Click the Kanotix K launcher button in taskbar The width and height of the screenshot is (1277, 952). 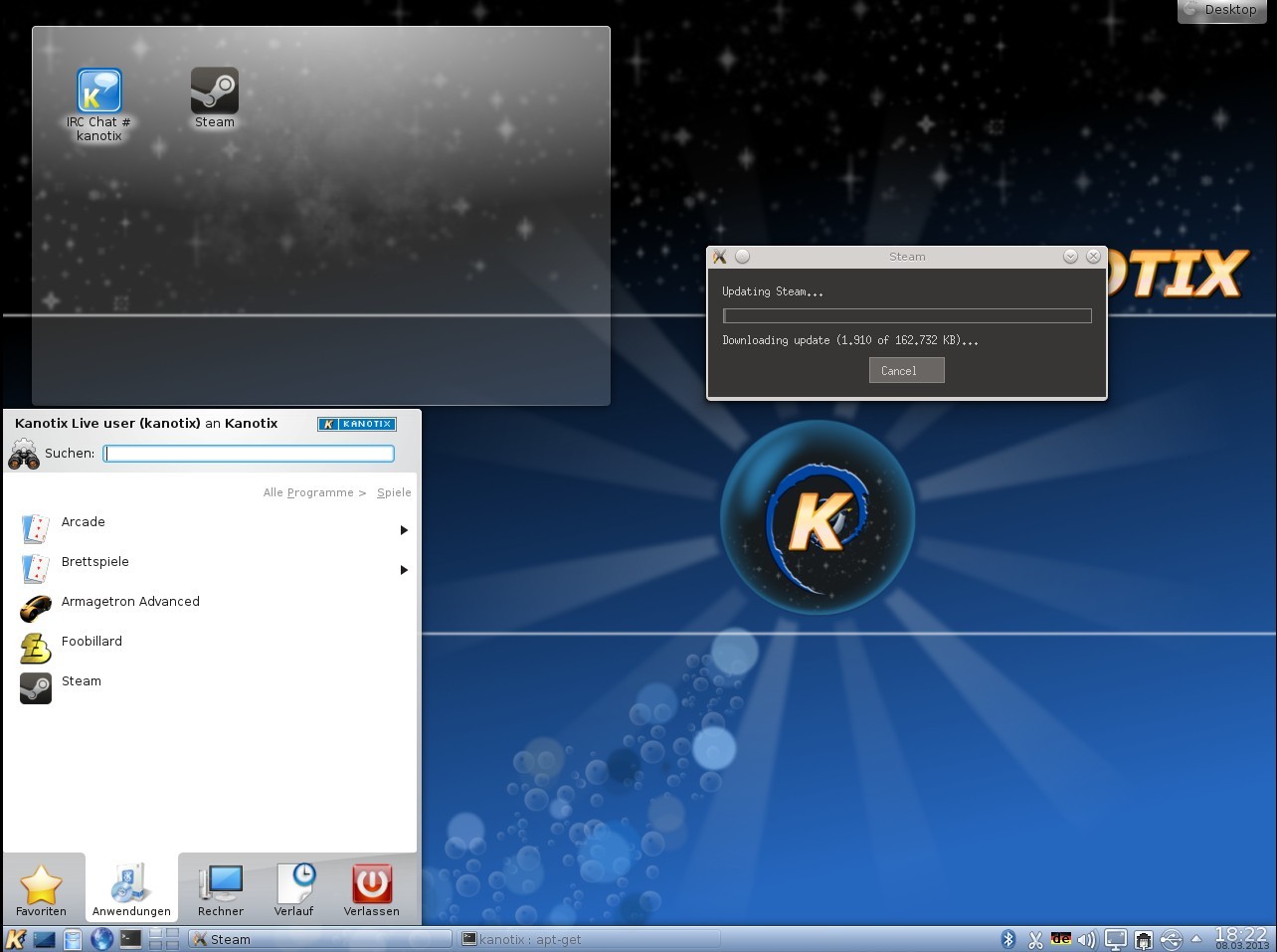[16, 939]
